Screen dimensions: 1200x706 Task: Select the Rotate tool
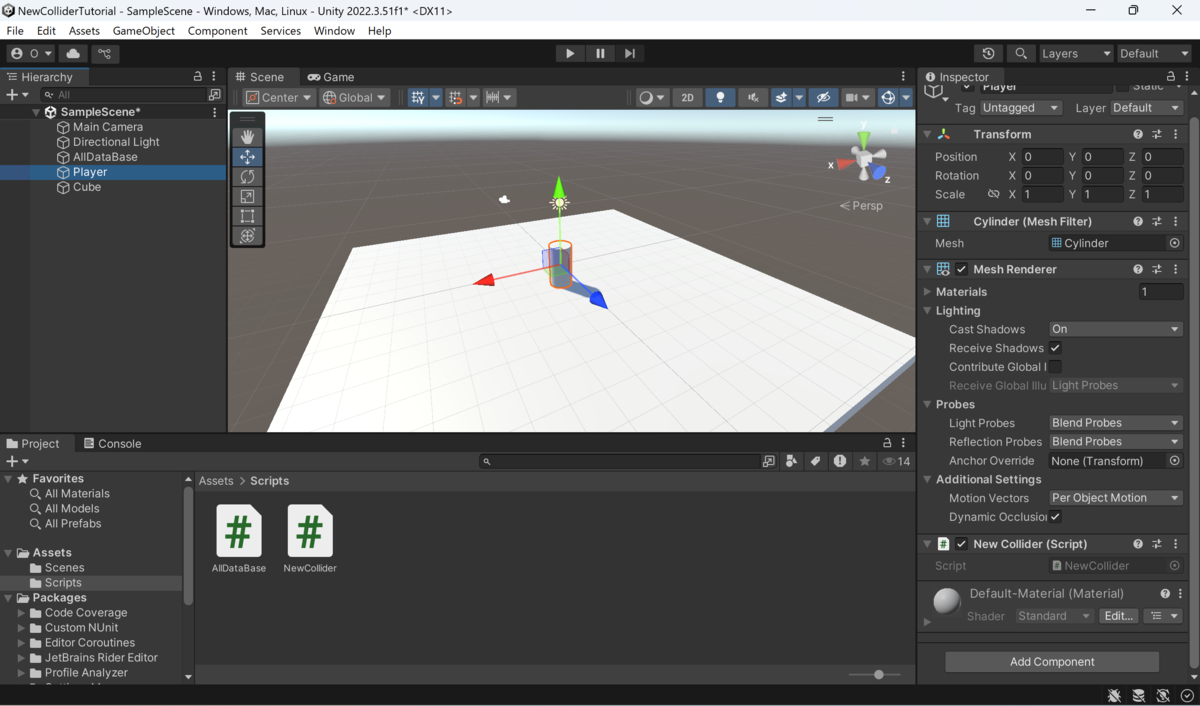point(247,176)
